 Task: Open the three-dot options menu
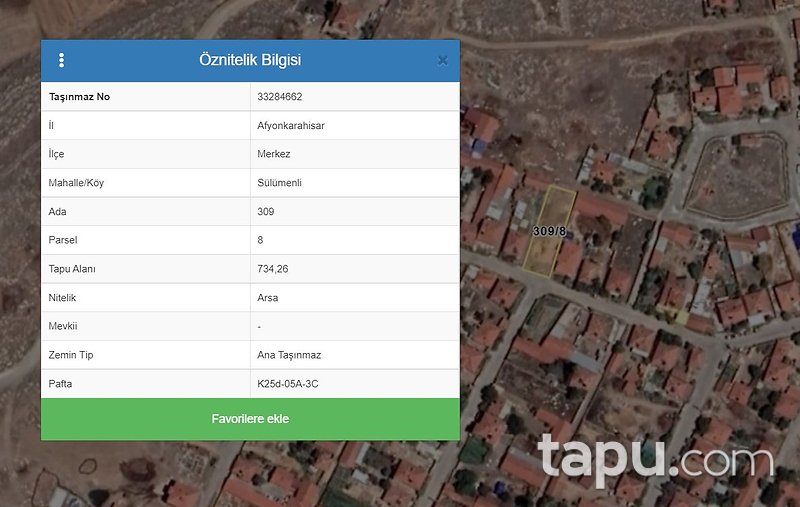(x=61, y=60)
